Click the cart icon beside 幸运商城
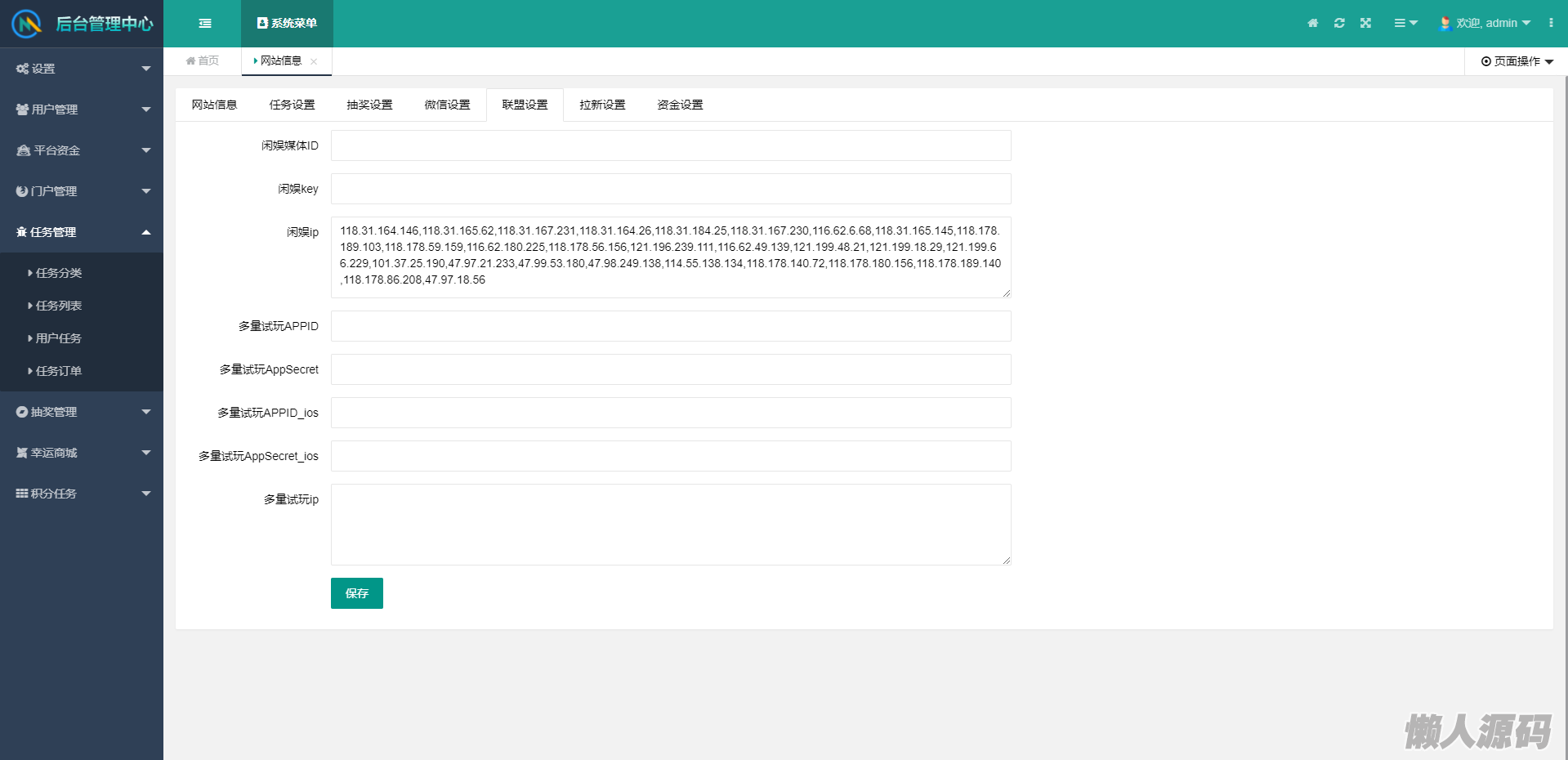 22,453
